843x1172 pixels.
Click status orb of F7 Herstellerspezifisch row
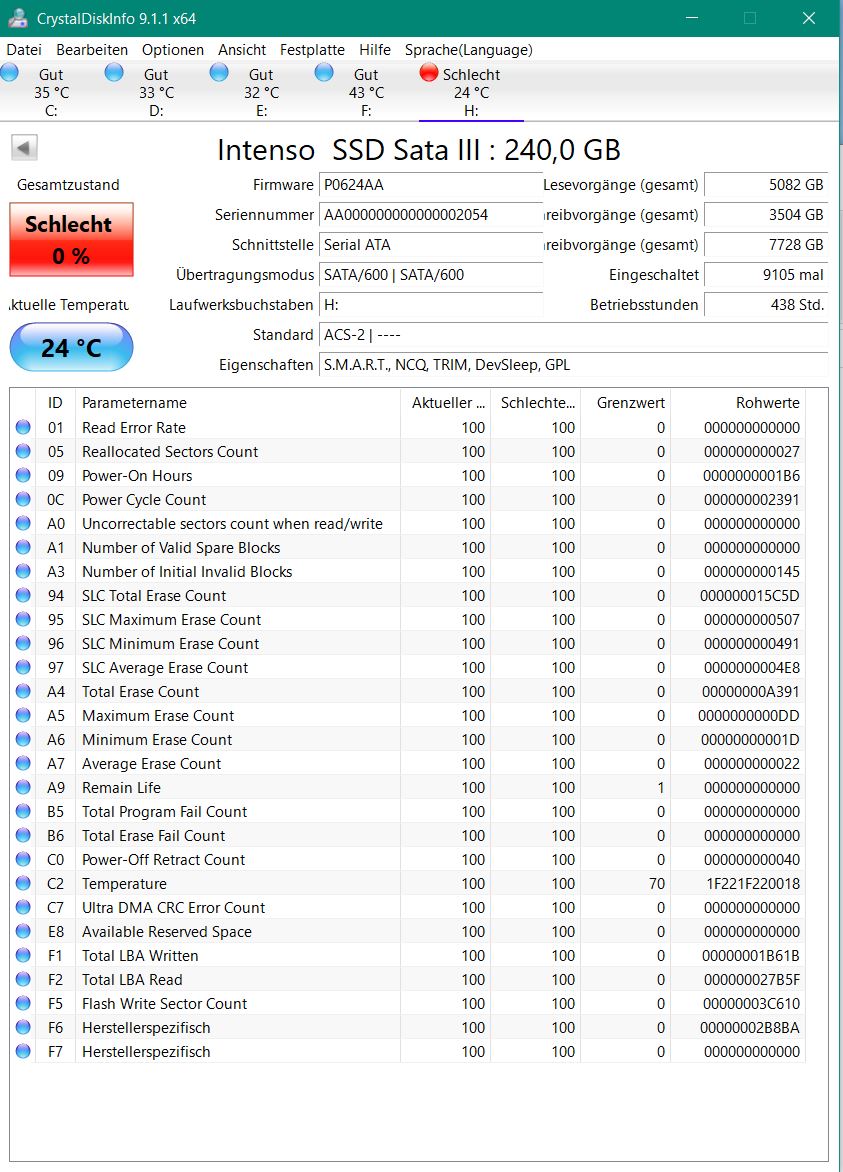point(23,1052)
